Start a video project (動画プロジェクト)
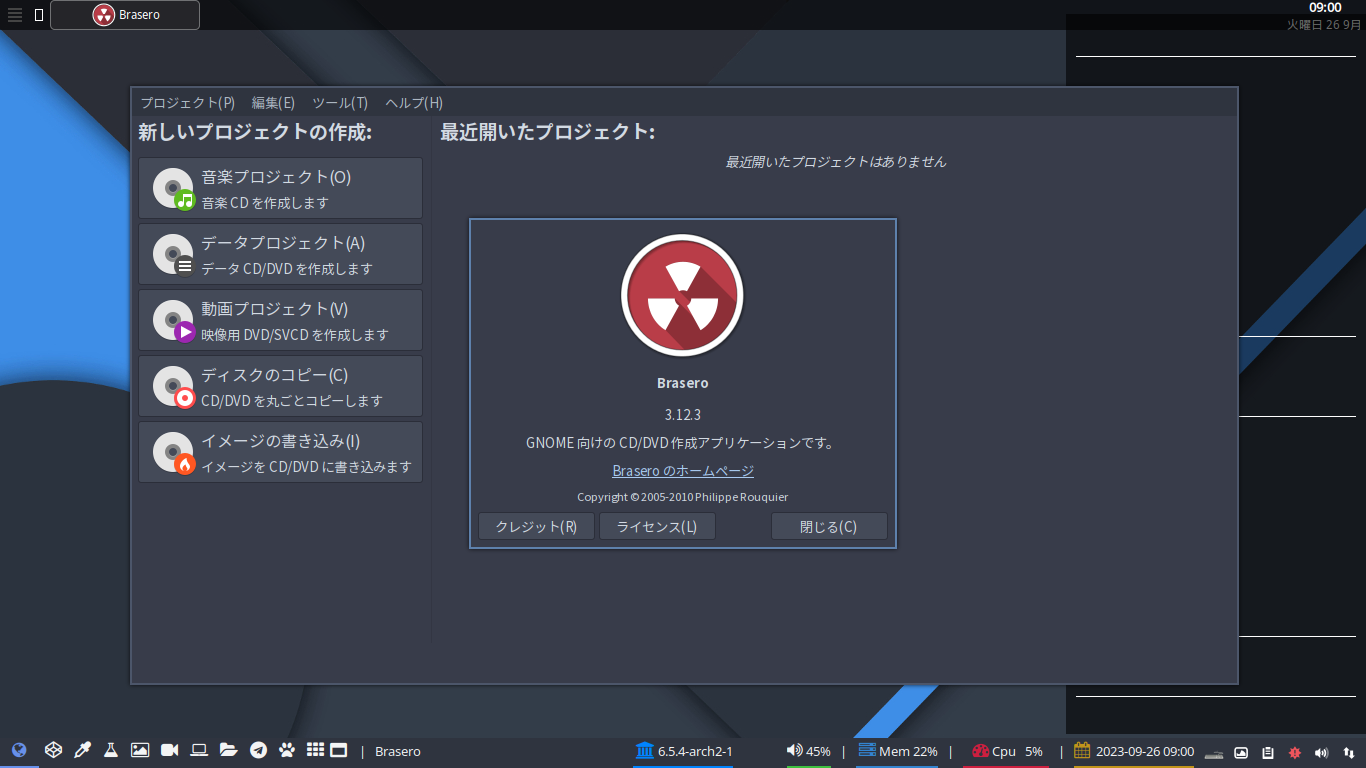The image size is (1366, 768). (280, 320)
